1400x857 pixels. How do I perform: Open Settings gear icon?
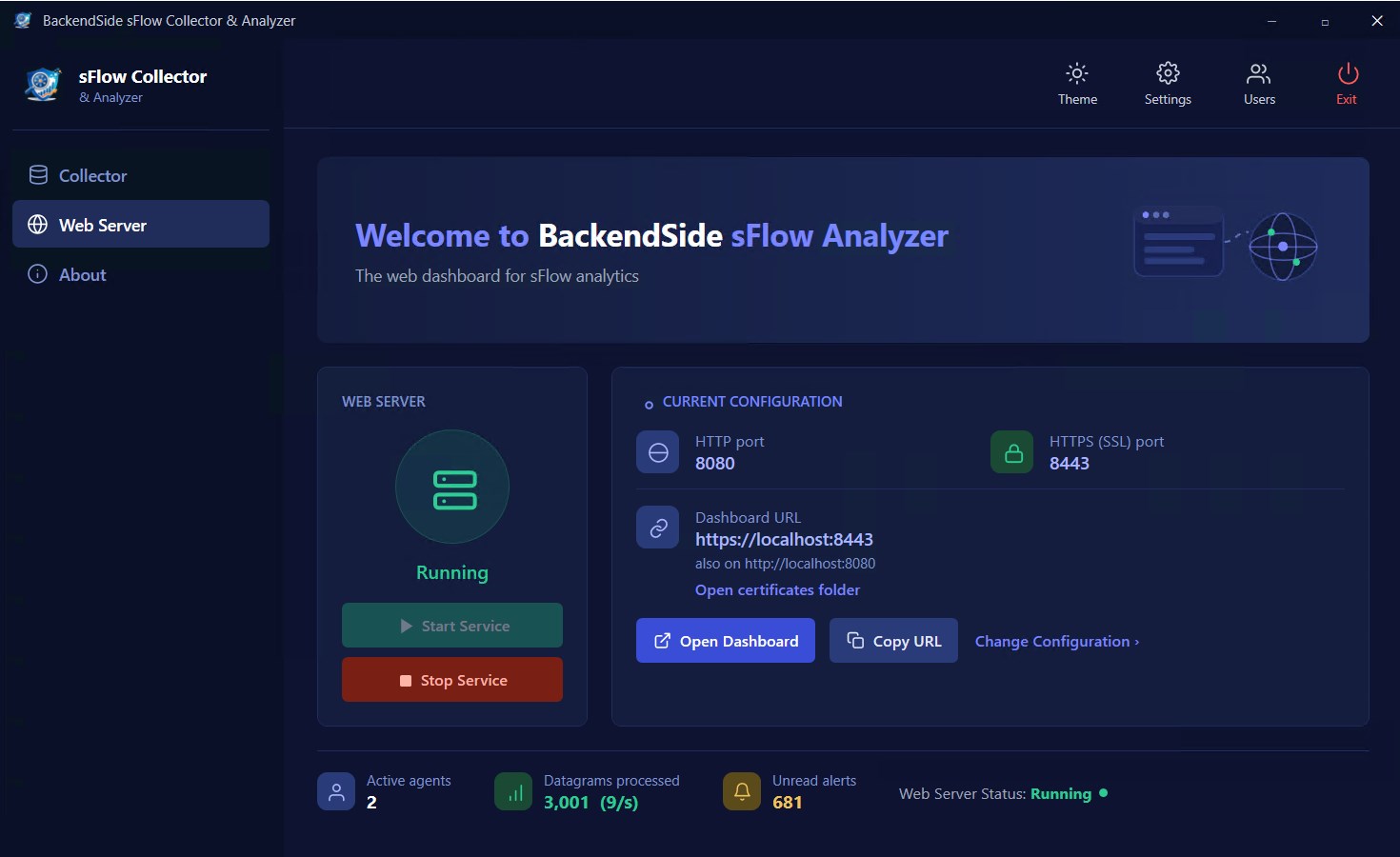point(1168,73)
